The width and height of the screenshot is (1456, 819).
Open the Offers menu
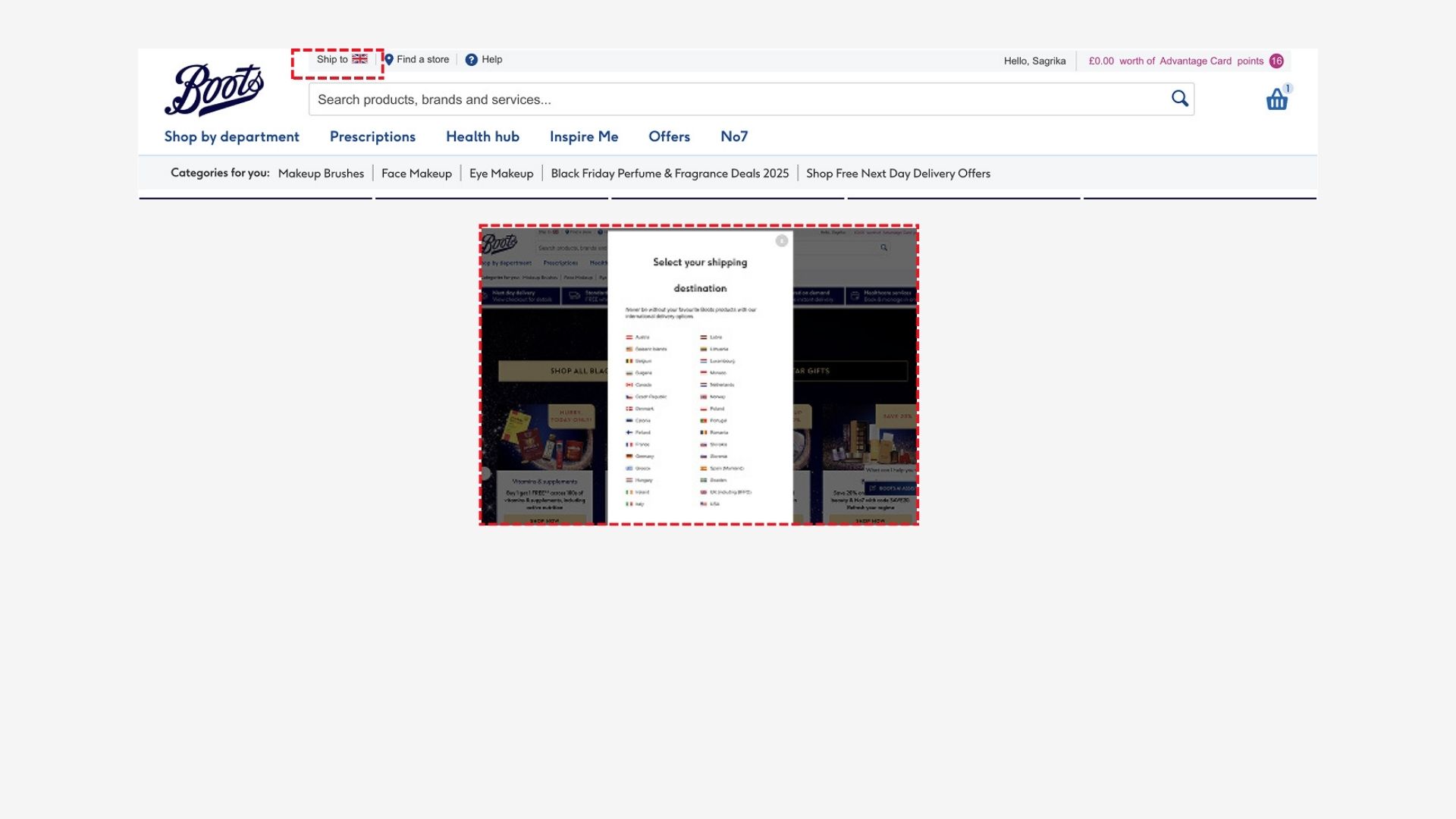coord(669,136)
